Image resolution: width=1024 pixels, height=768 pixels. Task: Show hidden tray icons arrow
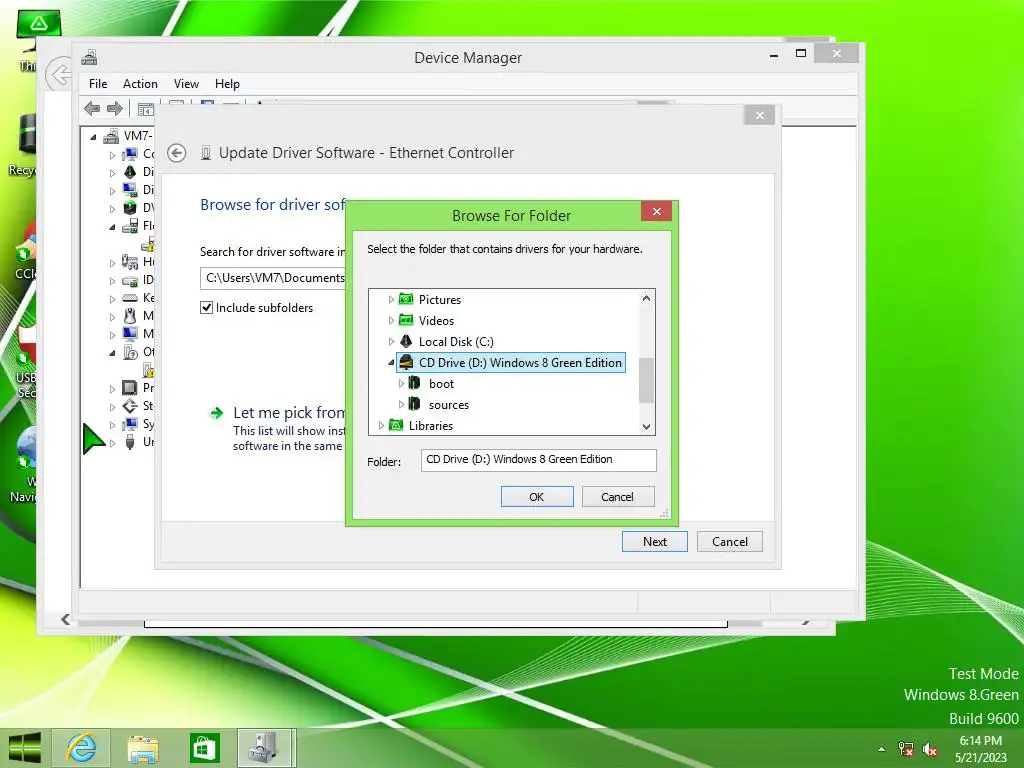(x=882, y=749)
